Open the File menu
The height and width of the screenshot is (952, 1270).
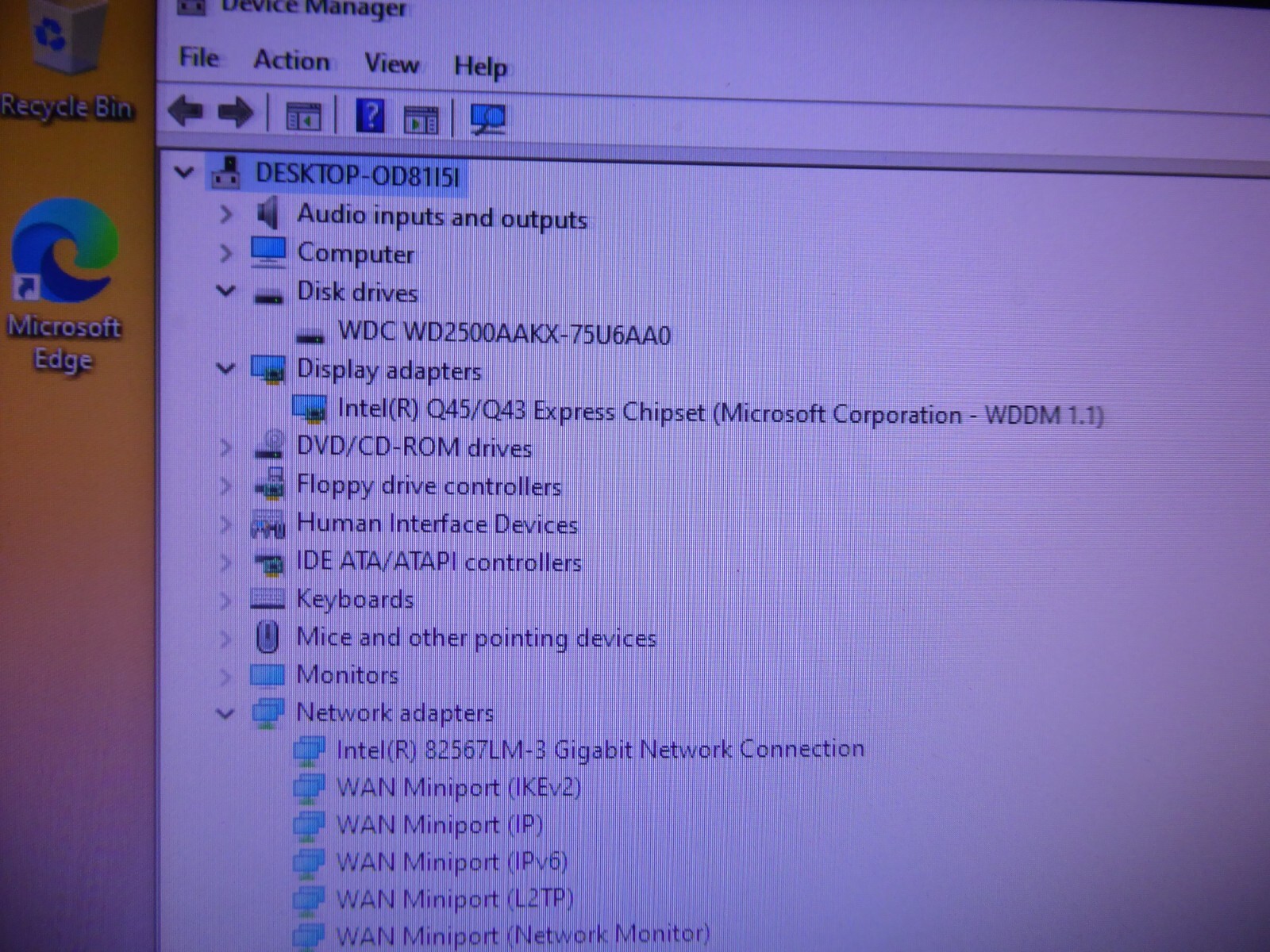[198, 57]
